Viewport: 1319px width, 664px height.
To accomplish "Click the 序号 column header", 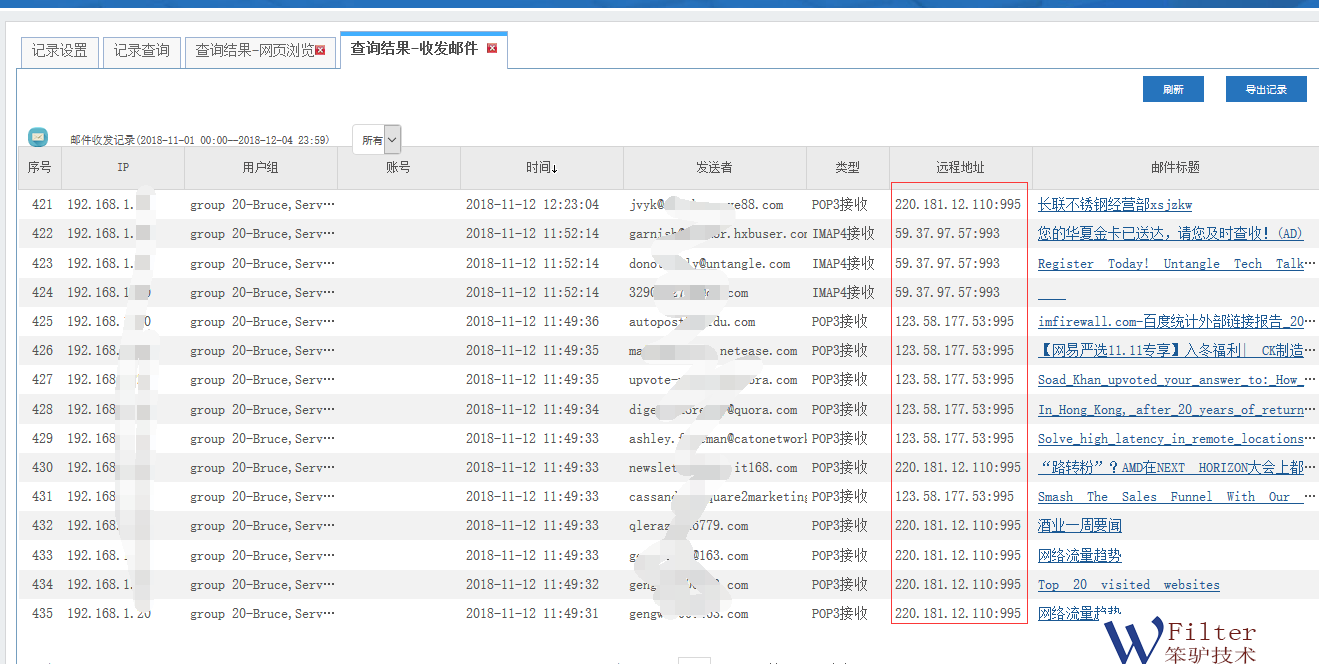I will point(39,168).
